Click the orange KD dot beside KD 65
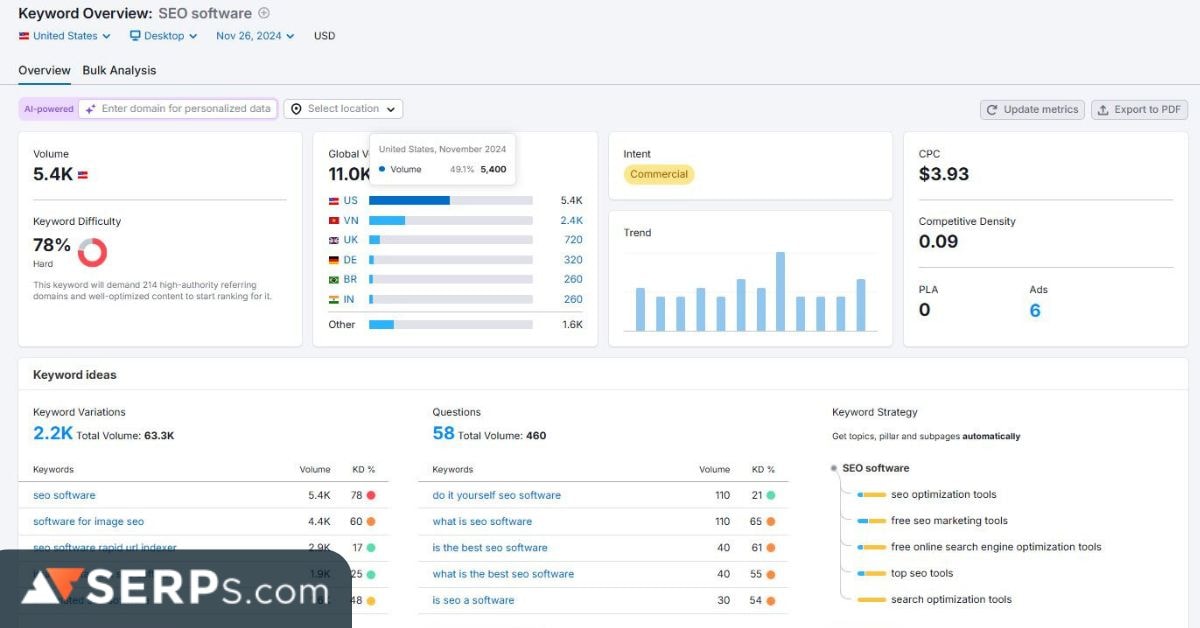1200x628 pixels. pos(771,521)
